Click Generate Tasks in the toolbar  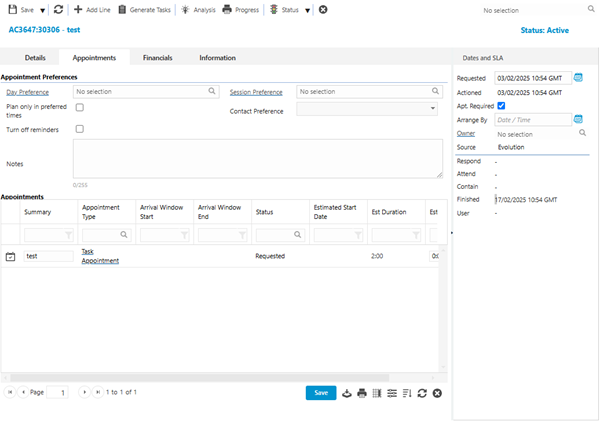pos(145,10)
